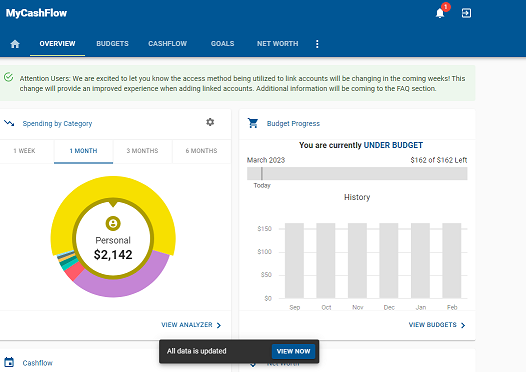The image size is (526, 372).
Task: Click the green check icon in announcement
Action: tap(8, 77)
